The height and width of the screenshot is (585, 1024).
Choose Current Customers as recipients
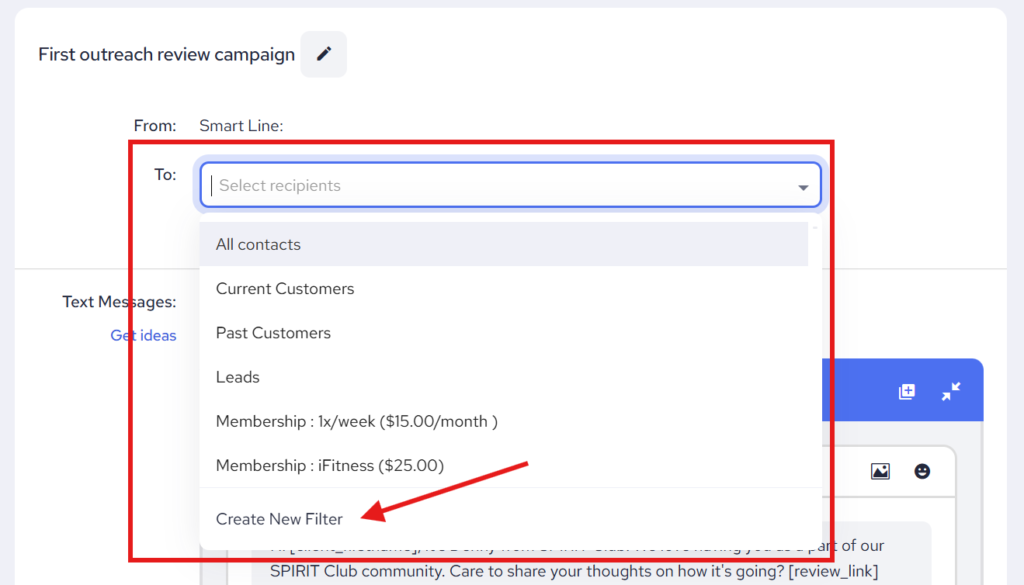(285, 288)
